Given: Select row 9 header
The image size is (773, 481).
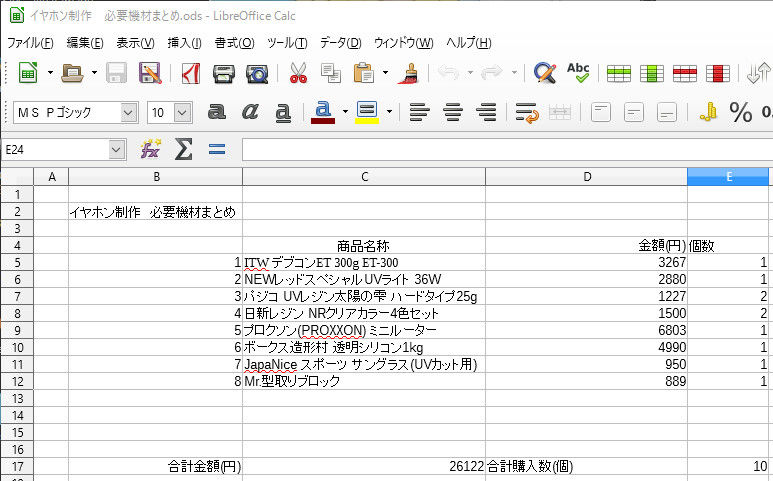Looking at the screenshot, I should (x=17, y=330).
